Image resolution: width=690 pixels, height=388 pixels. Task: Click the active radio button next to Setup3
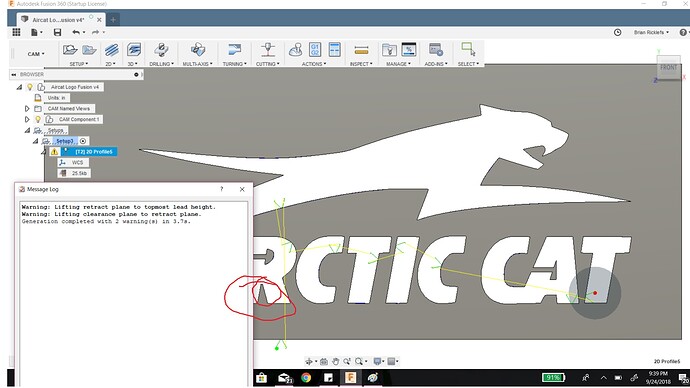(x=83, y=141)
